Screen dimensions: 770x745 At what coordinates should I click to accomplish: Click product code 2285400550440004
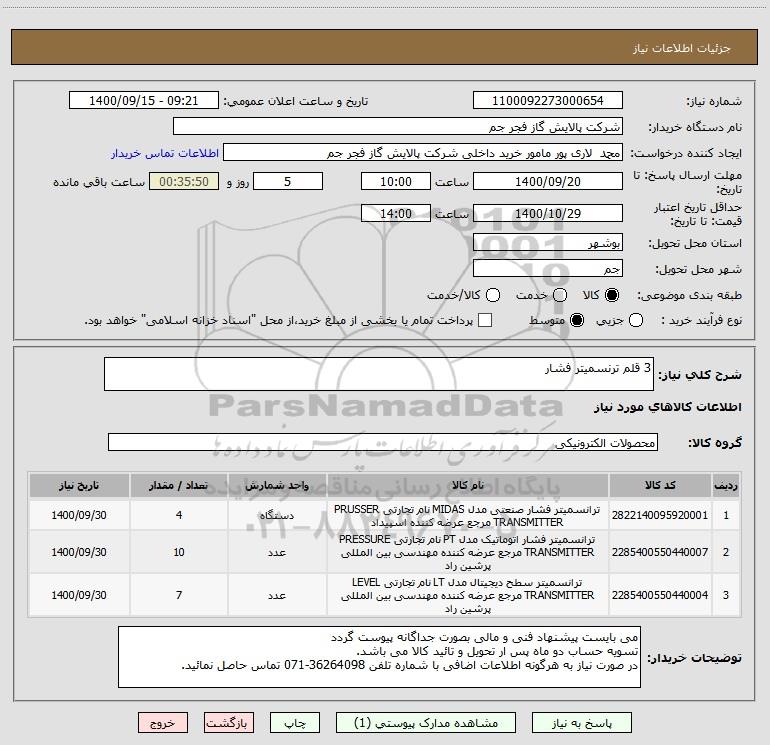coord(660,595)
